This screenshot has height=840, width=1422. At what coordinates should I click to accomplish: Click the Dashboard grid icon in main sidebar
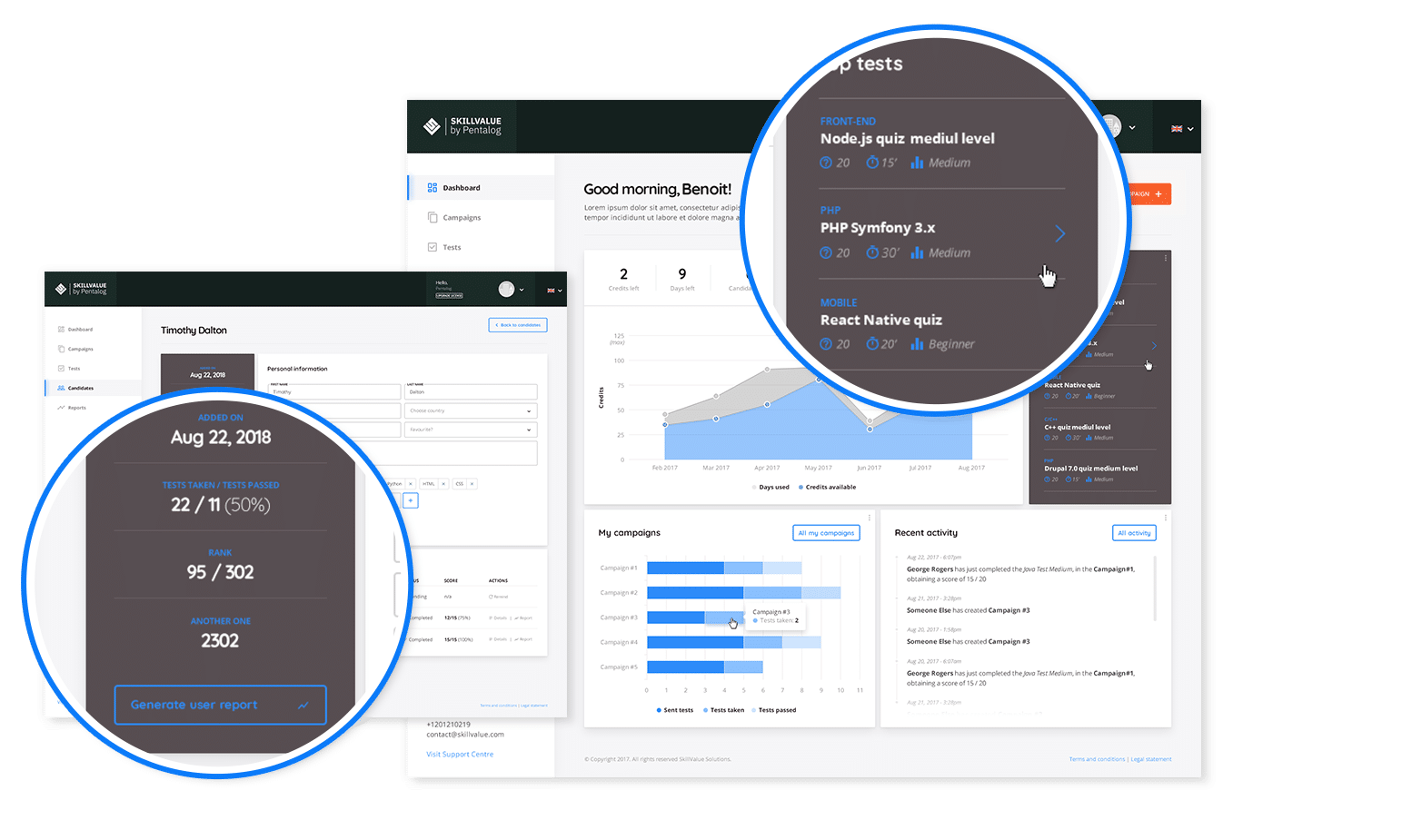coord(433,188)
